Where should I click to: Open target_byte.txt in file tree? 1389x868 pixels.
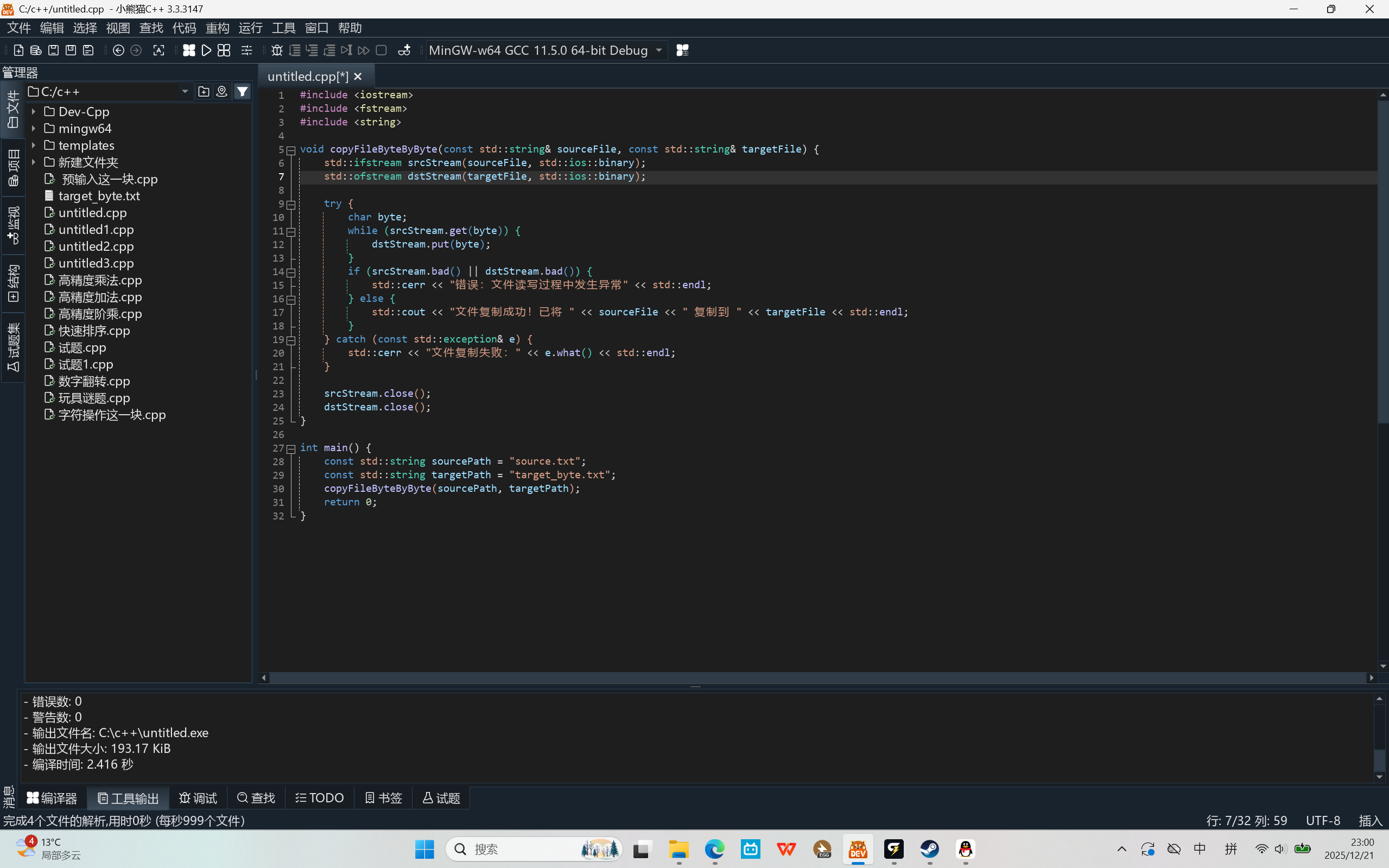pos(99,197)
